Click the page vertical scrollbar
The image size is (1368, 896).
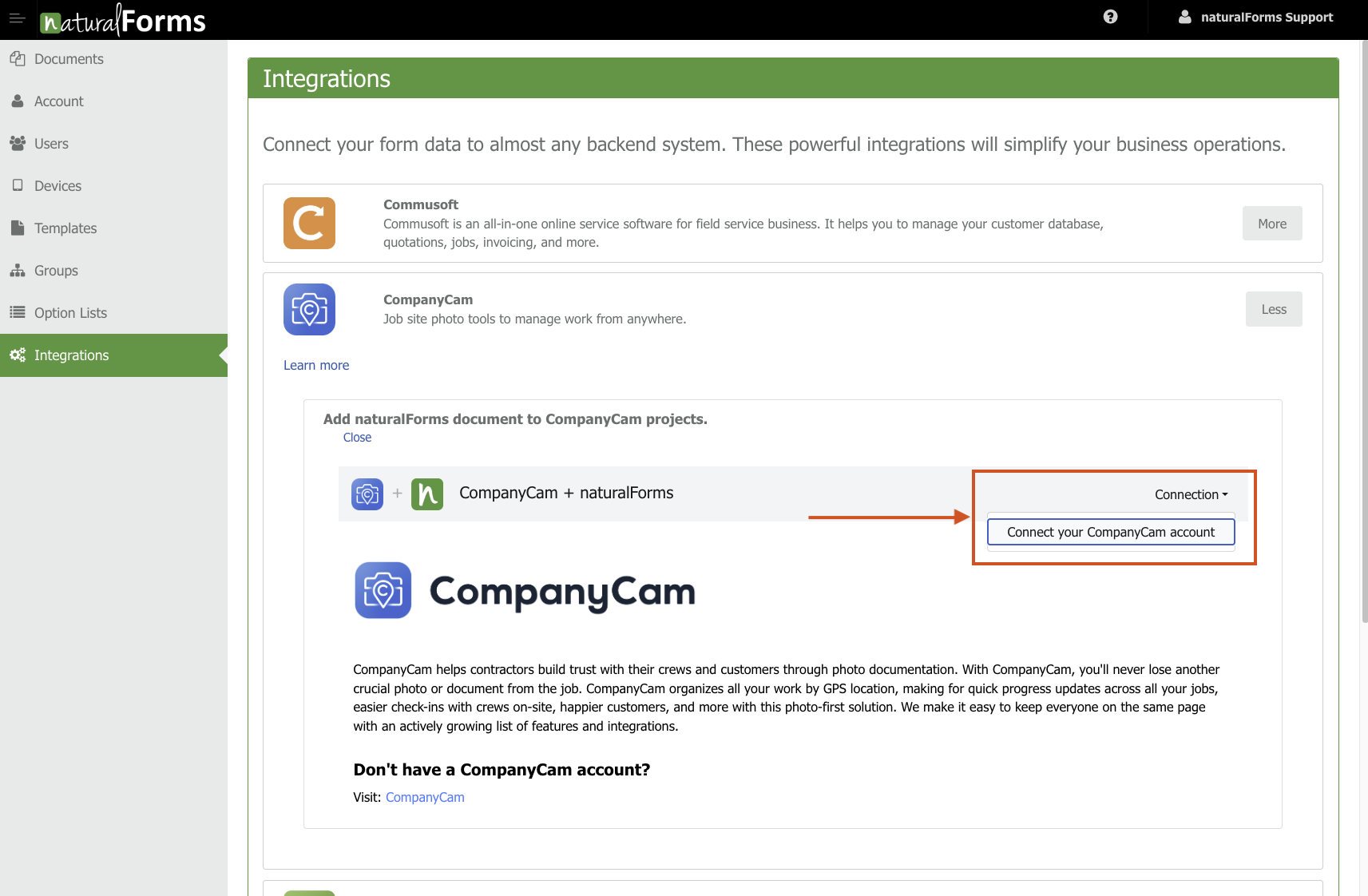click(x=1364, y=331)
